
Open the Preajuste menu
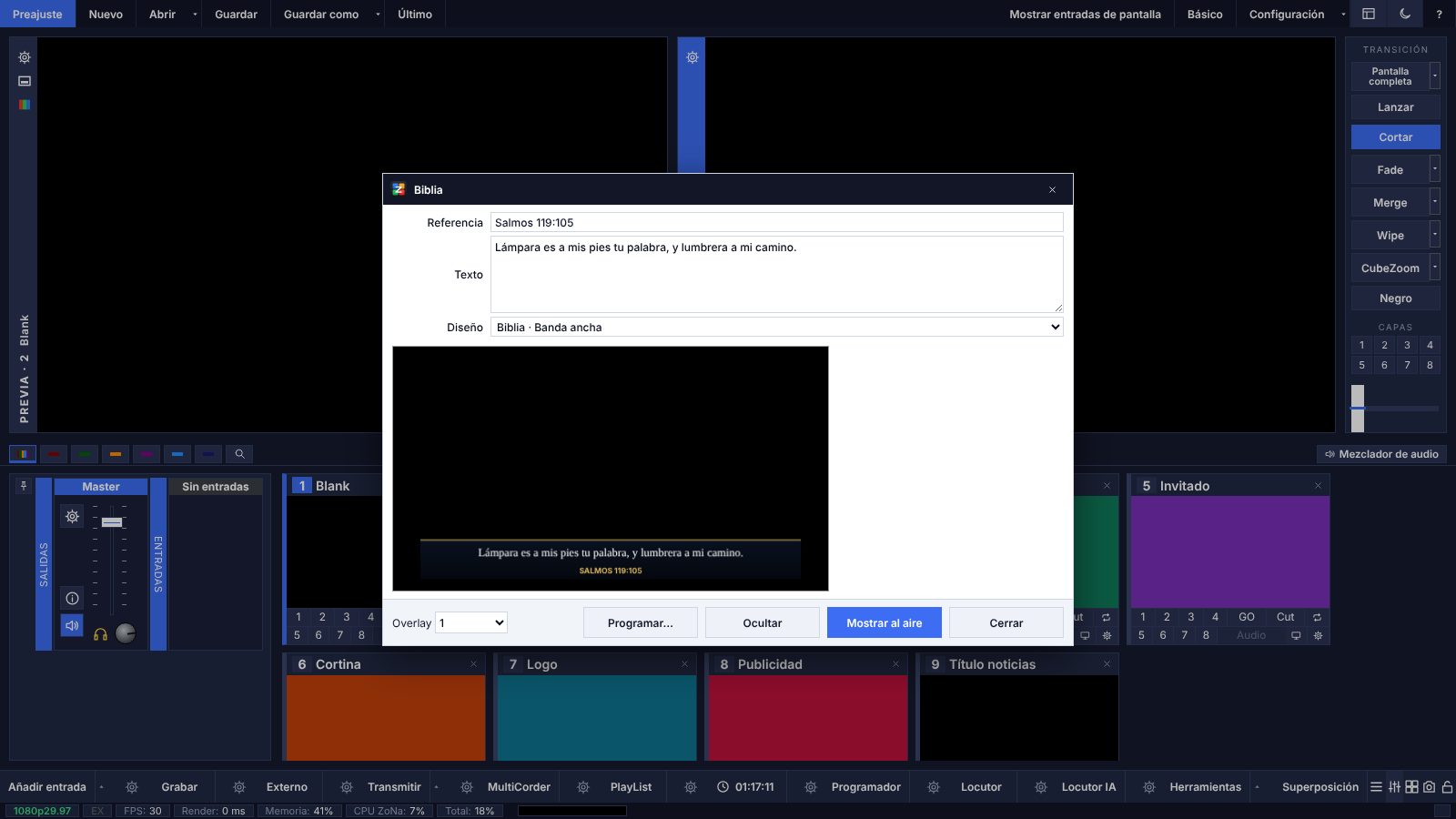click(37, 14)
